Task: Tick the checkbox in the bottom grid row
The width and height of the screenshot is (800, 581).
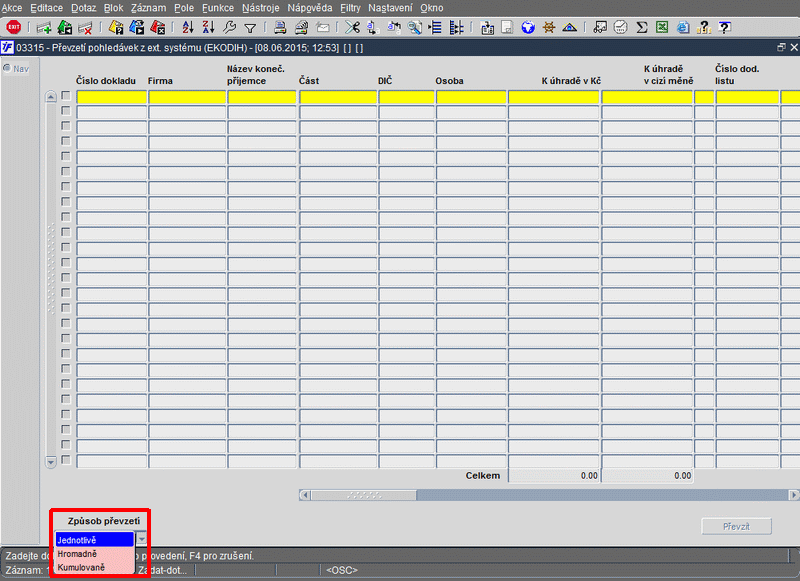Action: (66, 460)
